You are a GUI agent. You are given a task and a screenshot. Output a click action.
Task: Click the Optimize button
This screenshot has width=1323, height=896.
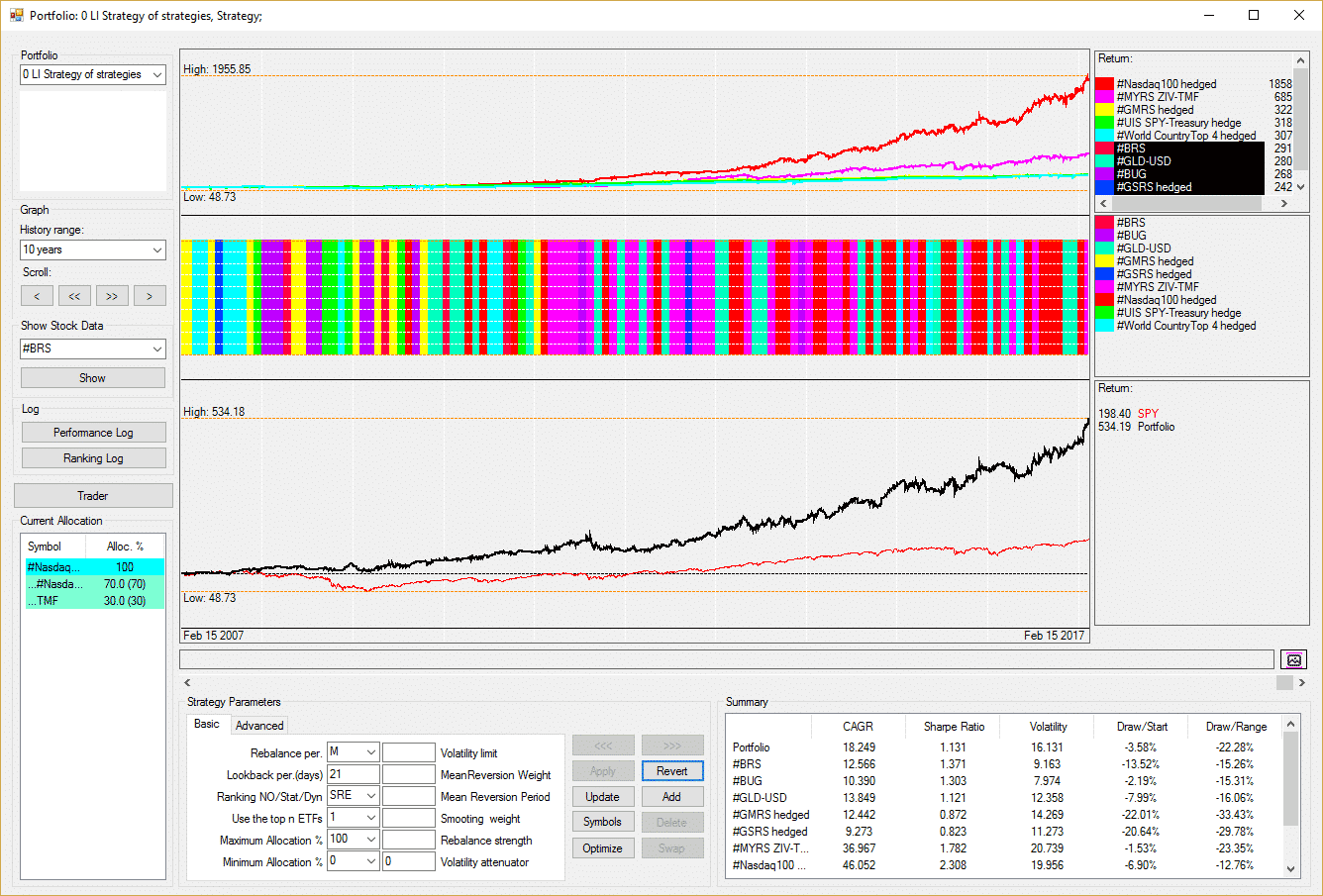click(x=602, y=848)
